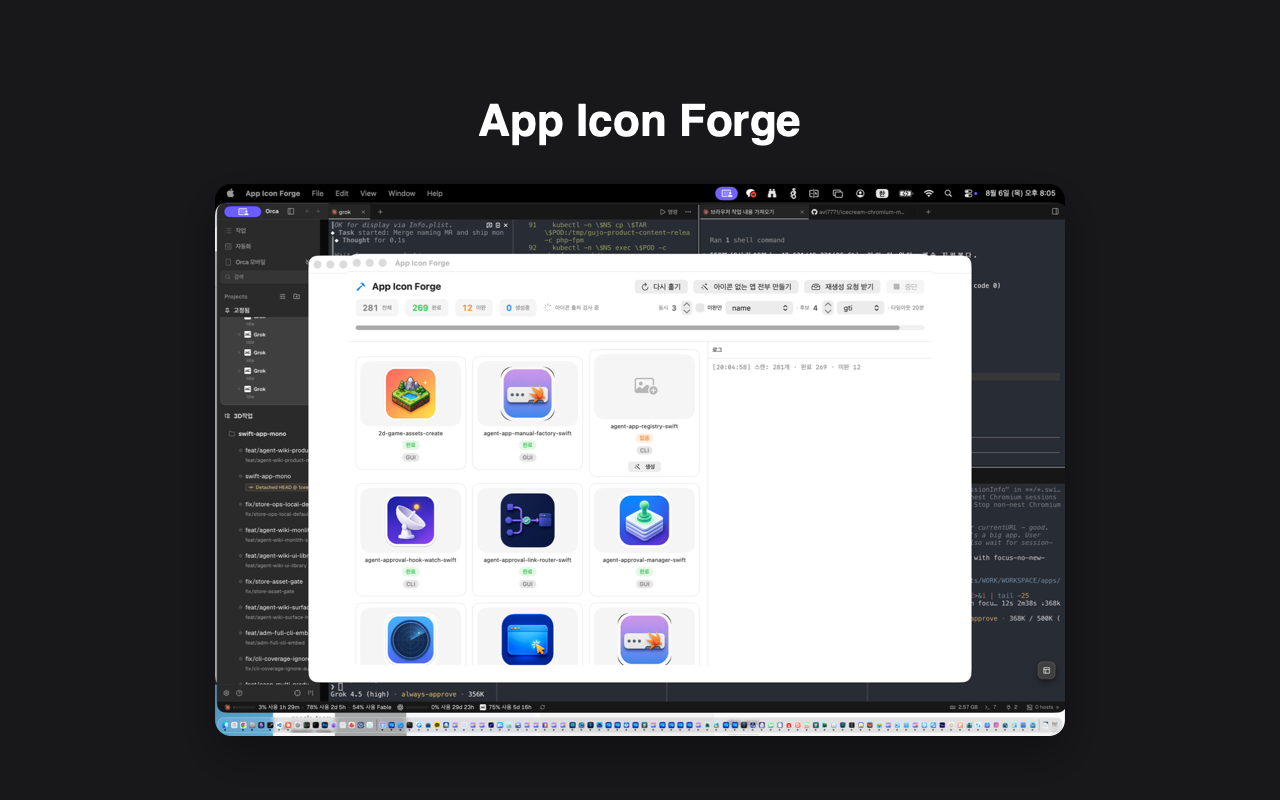This screenshot has width=1280, height=800.
Task: Click new folder icon beside Projects
Action: pyautogui.click(x=297, y=297)
